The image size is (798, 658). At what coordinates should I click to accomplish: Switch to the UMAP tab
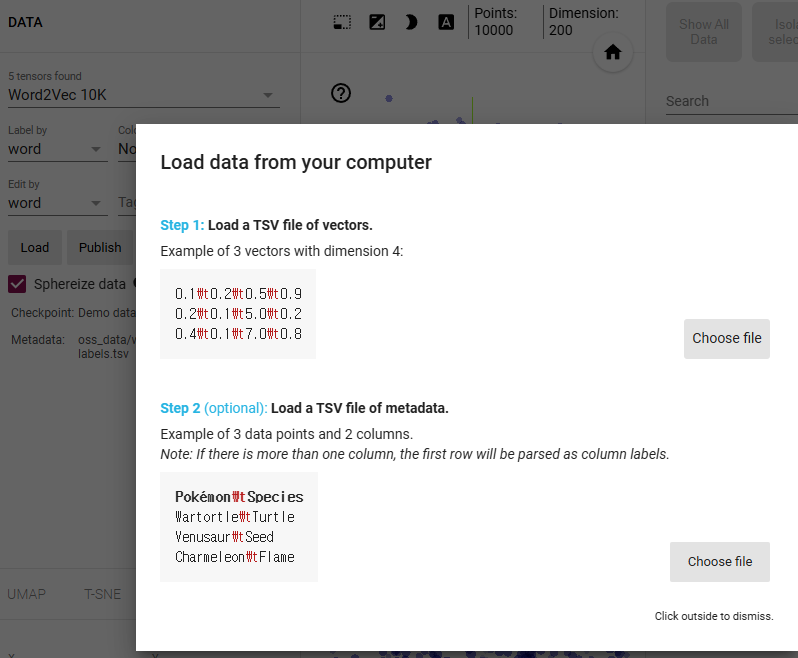[26, 594]
